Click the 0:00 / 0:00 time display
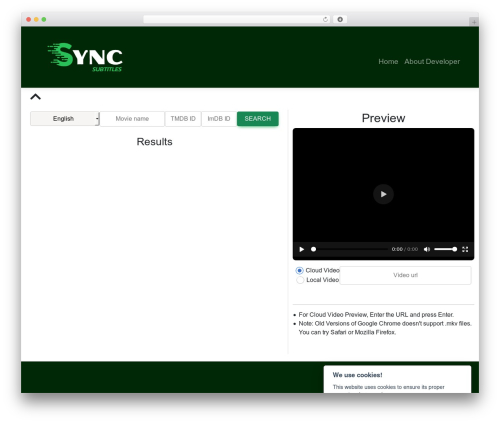The width and height of the screenshot is (500, 423). click(x=405, y=249)
